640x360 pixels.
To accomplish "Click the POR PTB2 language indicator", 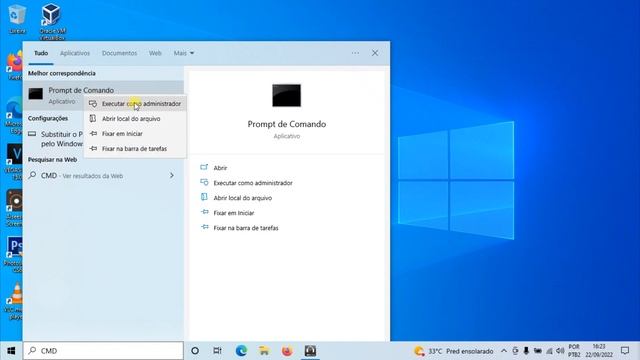I will (574, 351).
